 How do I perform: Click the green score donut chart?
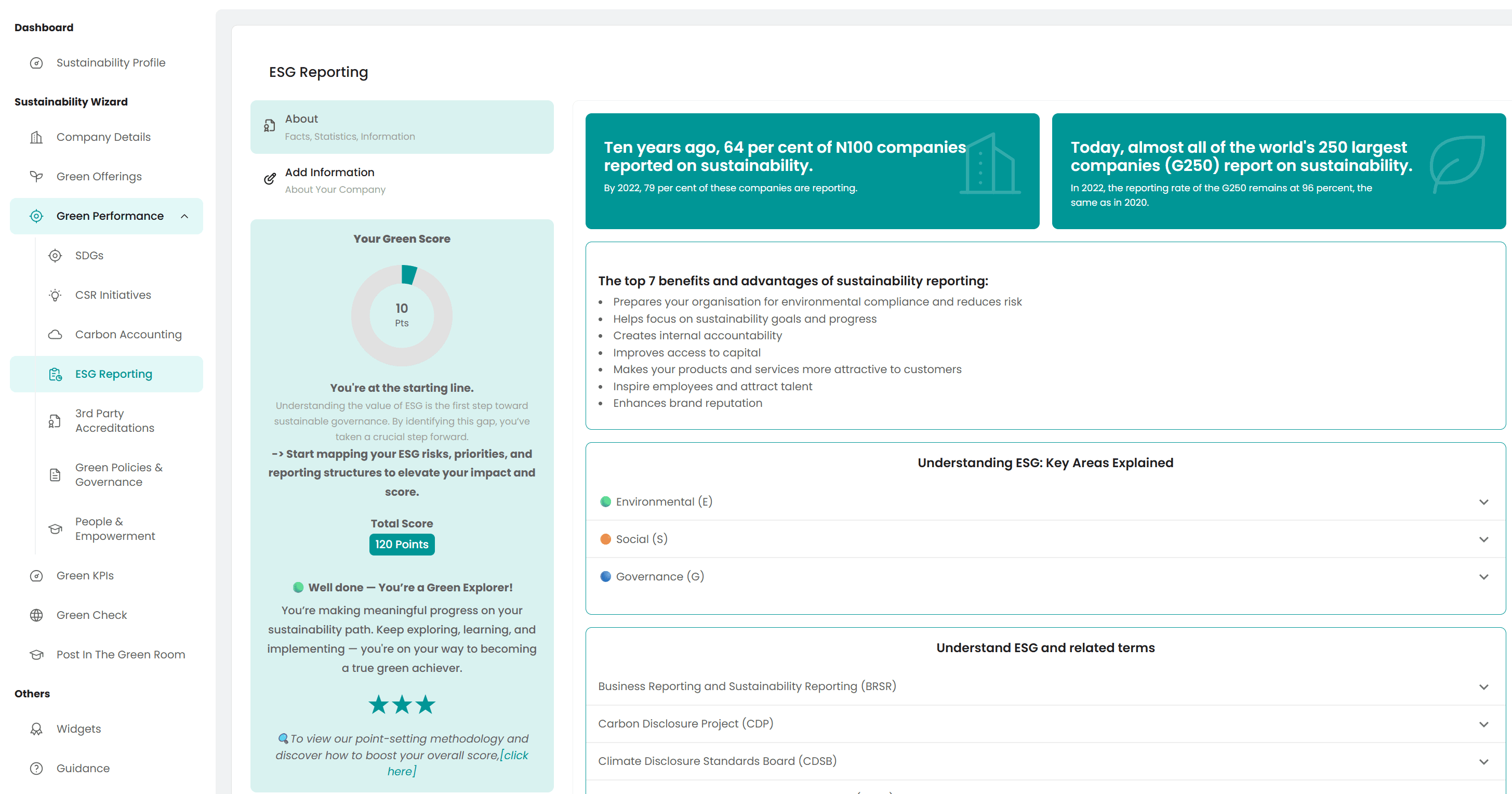402,316
